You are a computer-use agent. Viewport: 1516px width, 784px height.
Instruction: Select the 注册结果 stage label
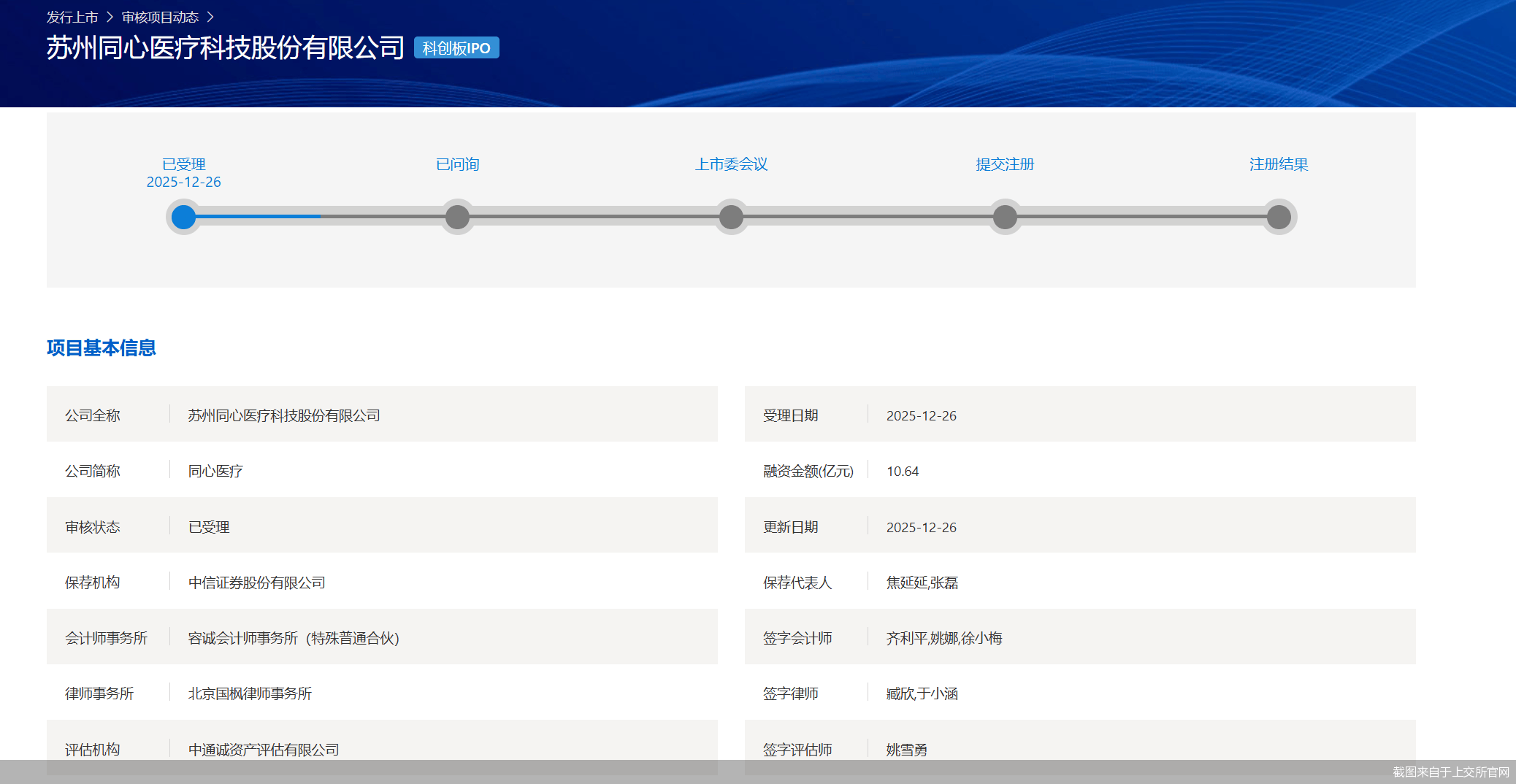point(1279,164)
